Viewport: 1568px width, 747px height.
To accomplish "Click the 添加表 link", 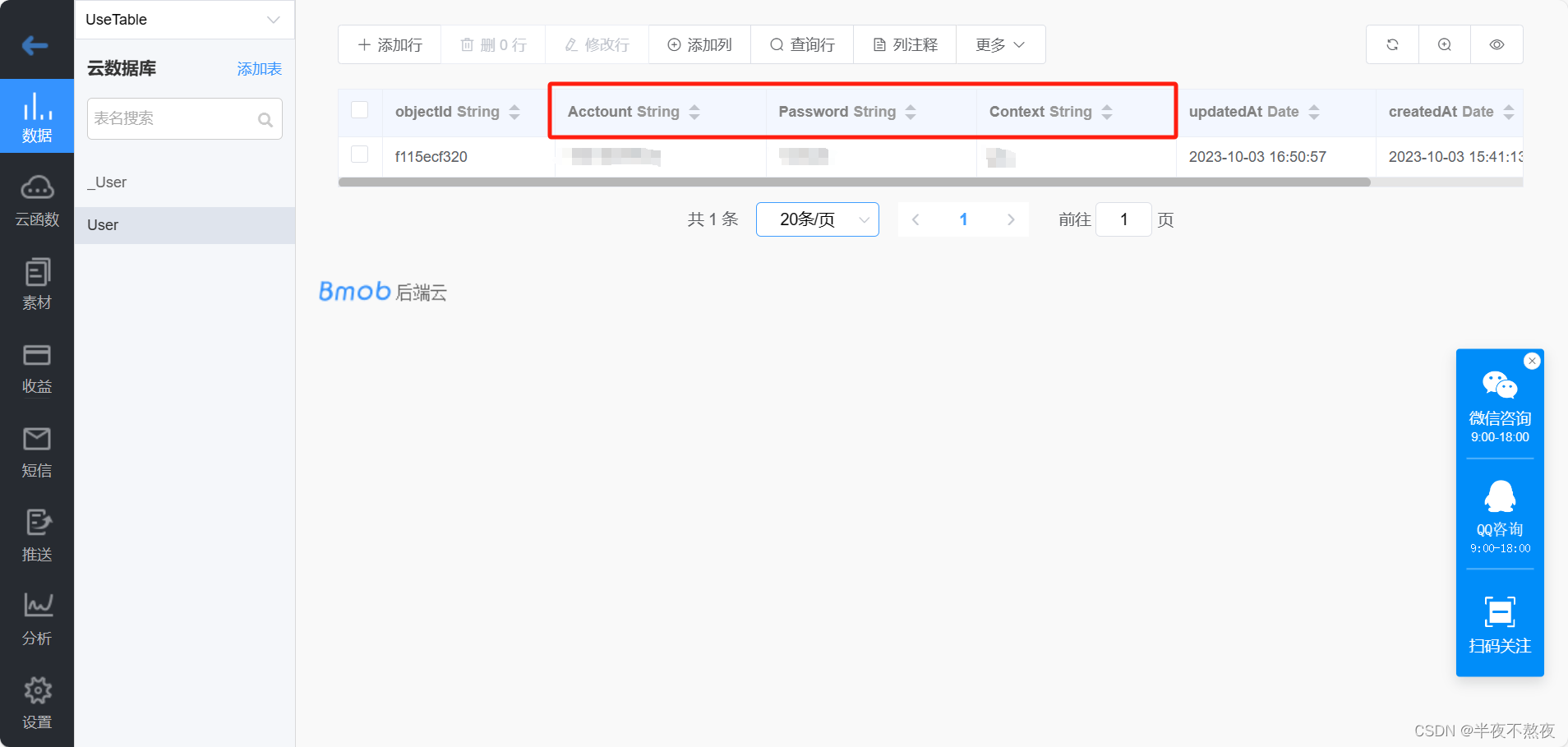I will pyautogui.click(x=259, y=68).
